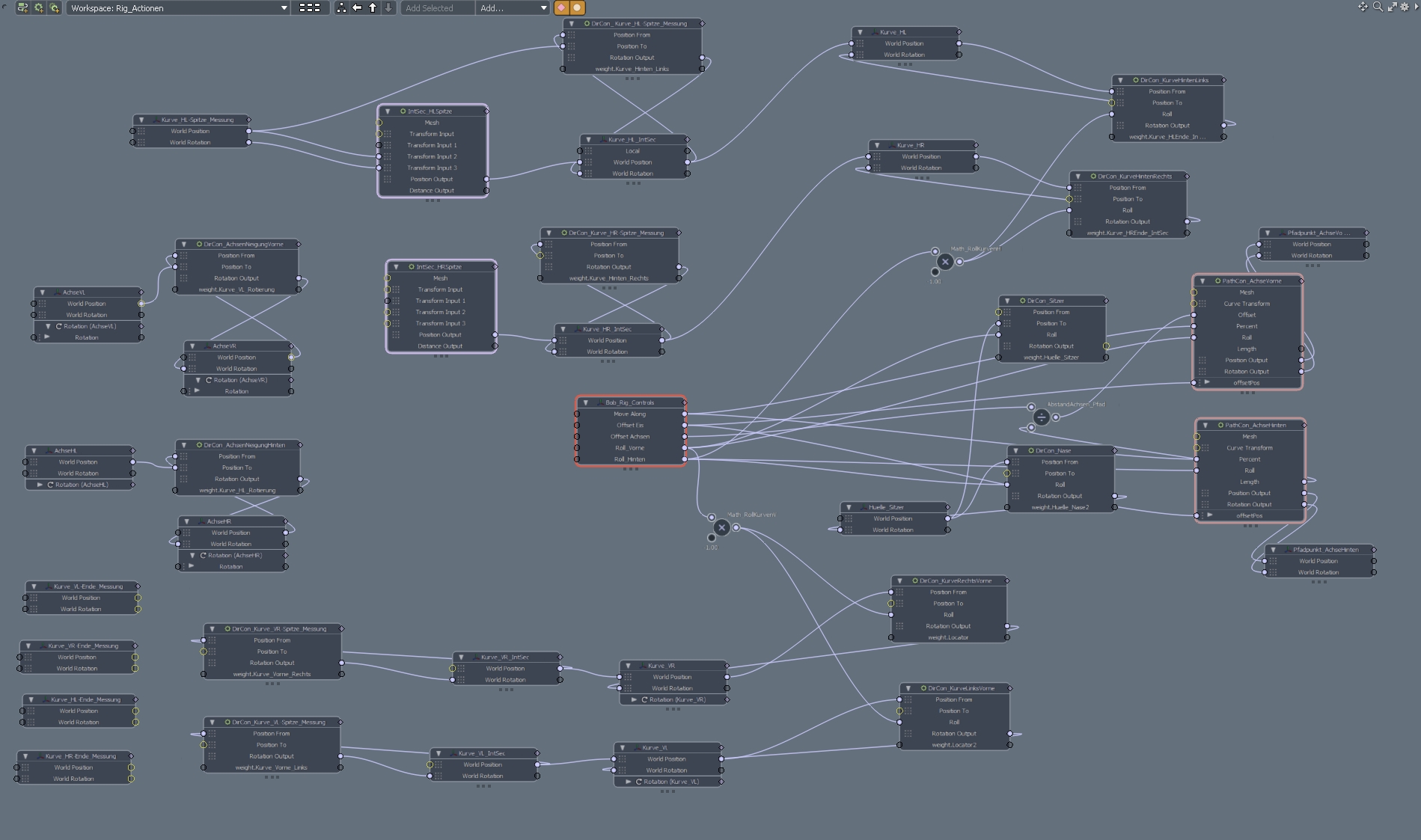This screenshot has width=1421, height=840.
Task: Toggle the orange circle button
Action: (x=577, y=7)
